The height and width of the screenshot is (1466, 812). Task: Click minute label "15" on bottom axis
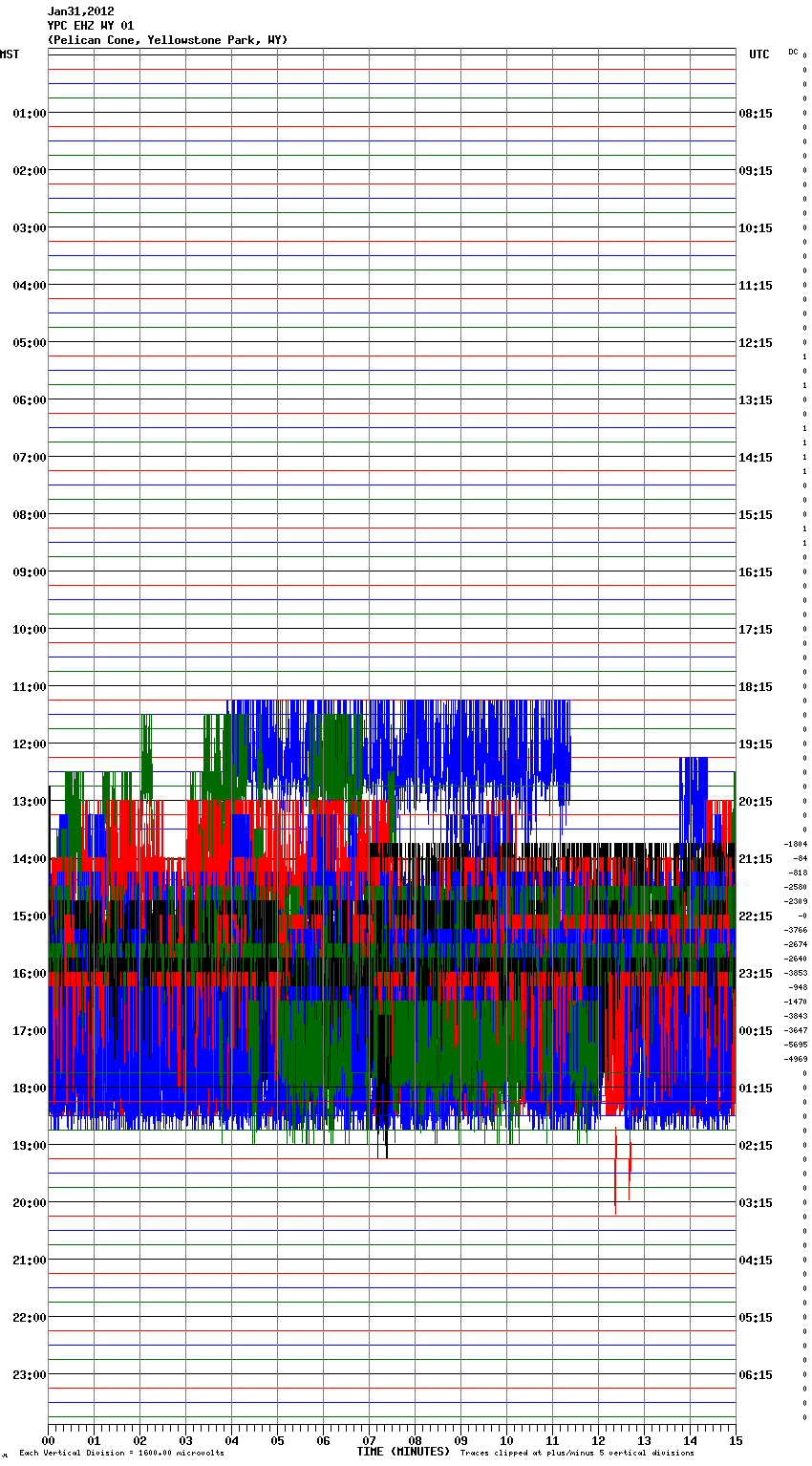[736, 1440]
